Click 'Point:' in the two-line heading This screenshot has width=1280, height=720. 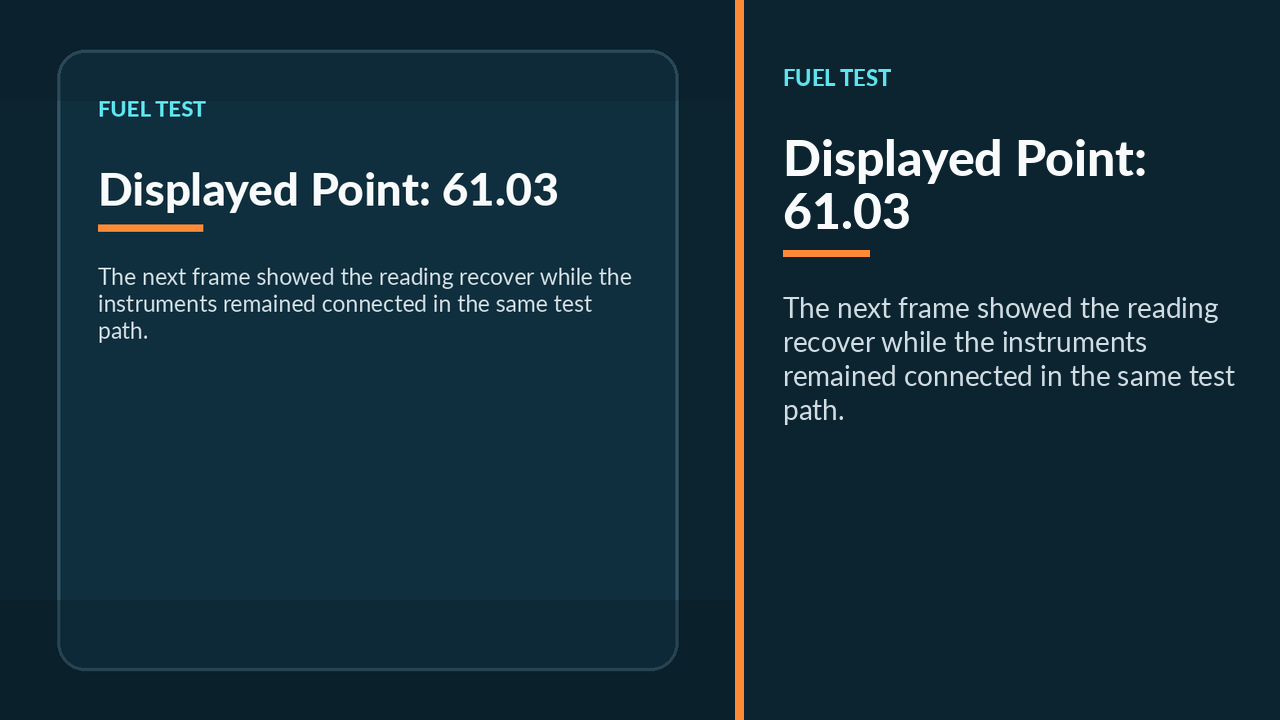(1082, 159)
